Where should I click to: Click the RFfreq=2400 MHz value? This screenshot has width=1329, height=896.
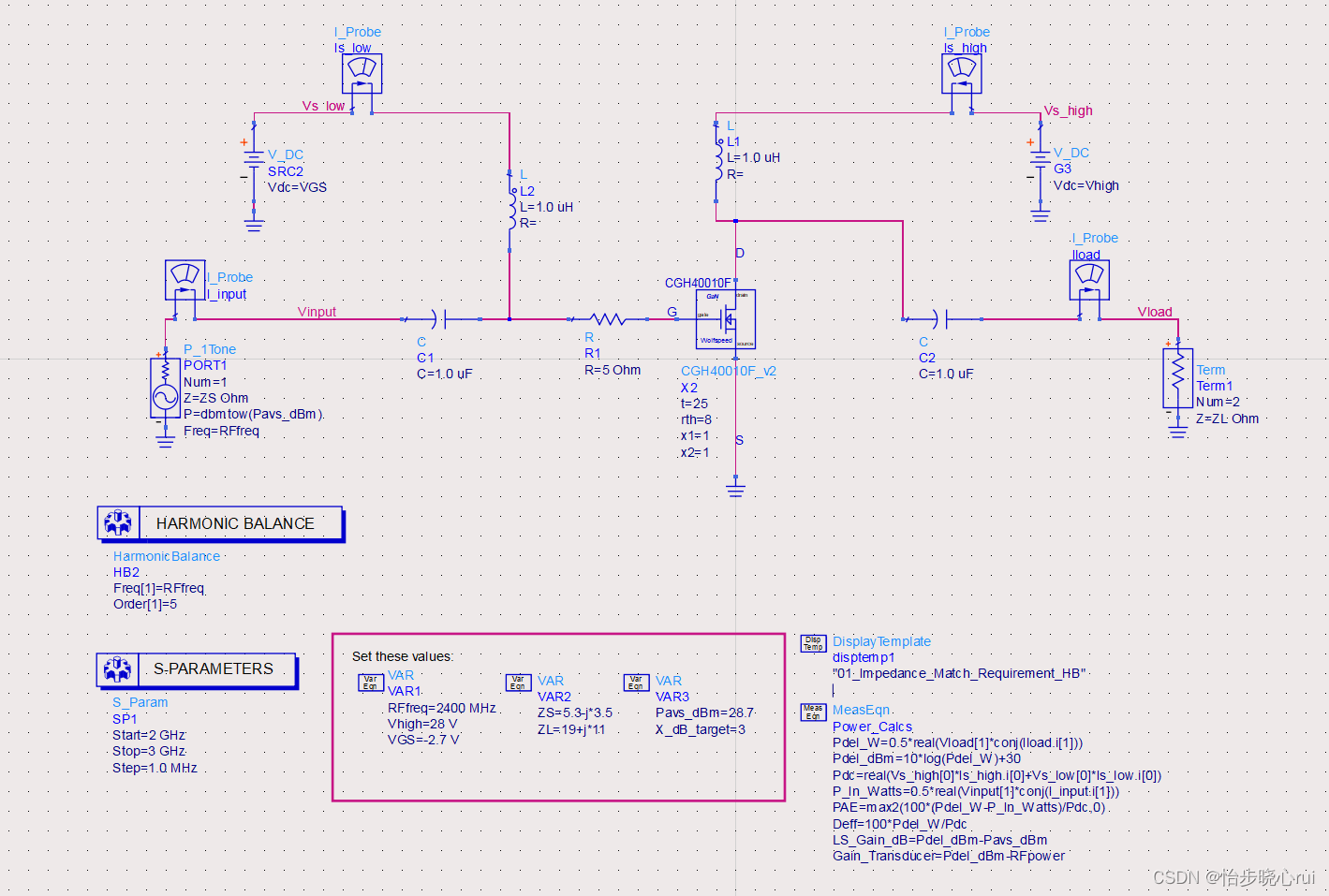442,708
